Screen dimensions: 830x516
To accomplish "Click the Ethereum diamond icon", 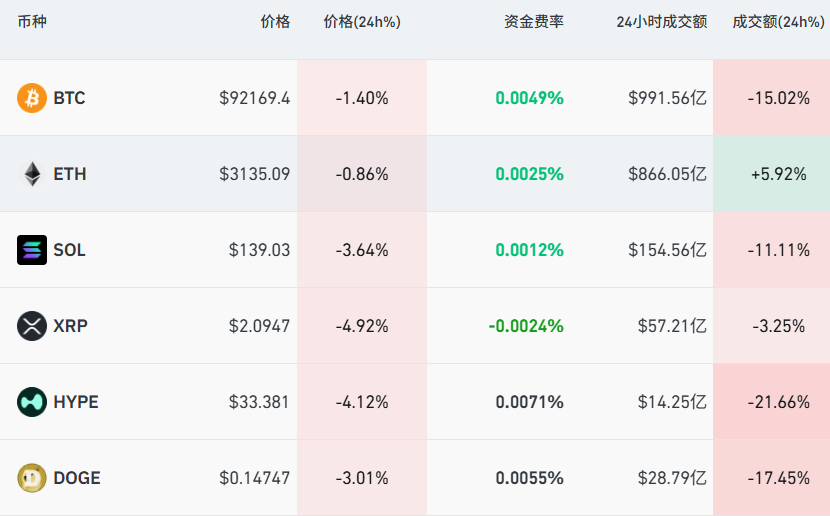I will 32,174.
